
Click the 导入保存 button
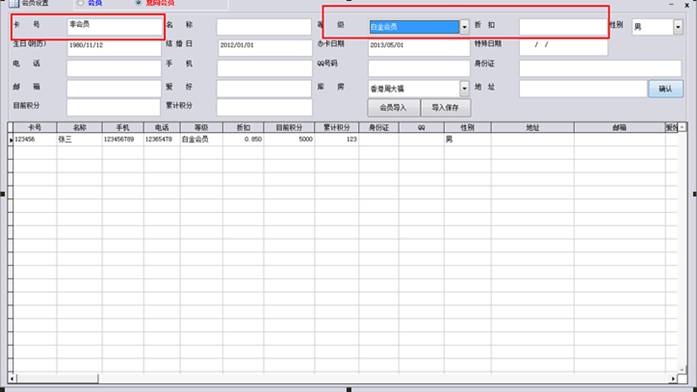[445, 107]
